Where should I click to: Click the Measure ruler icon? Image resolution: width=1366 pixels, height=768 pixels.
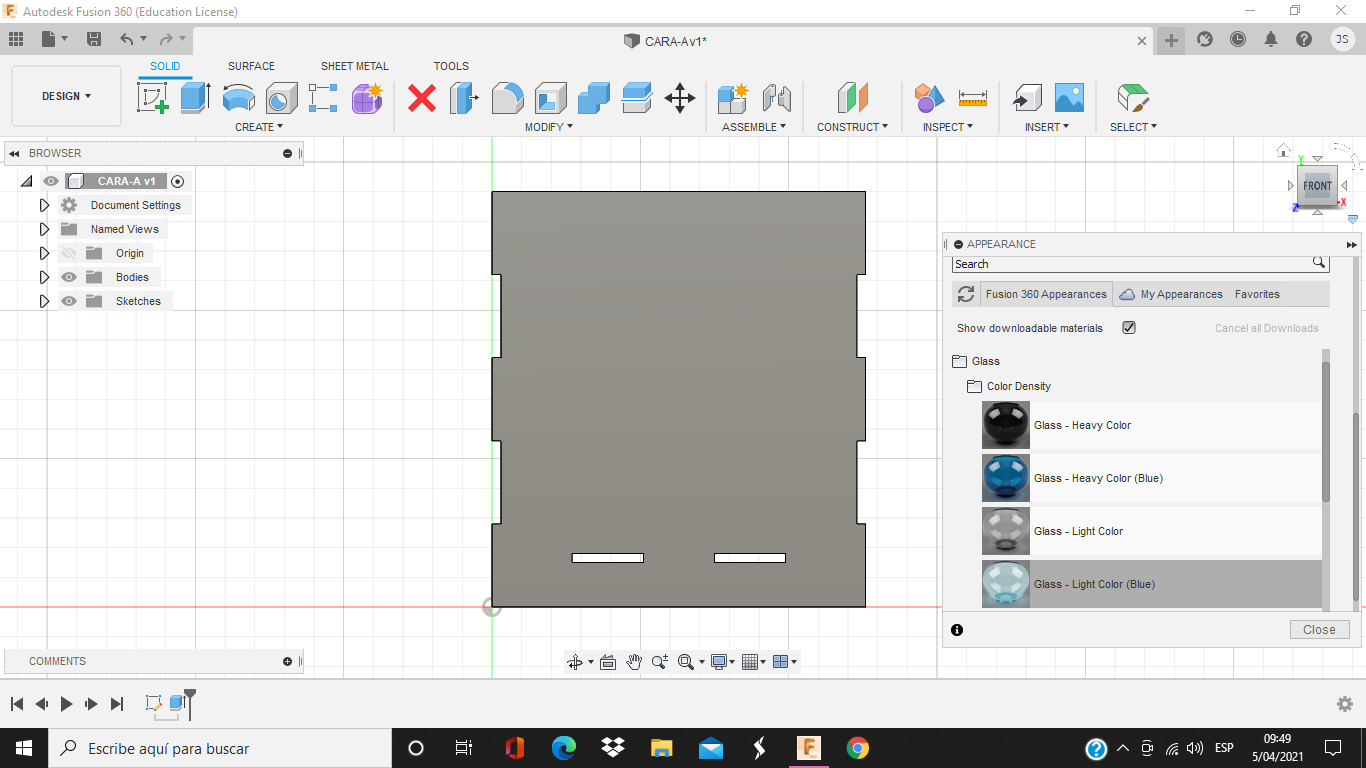click(972, 98)
